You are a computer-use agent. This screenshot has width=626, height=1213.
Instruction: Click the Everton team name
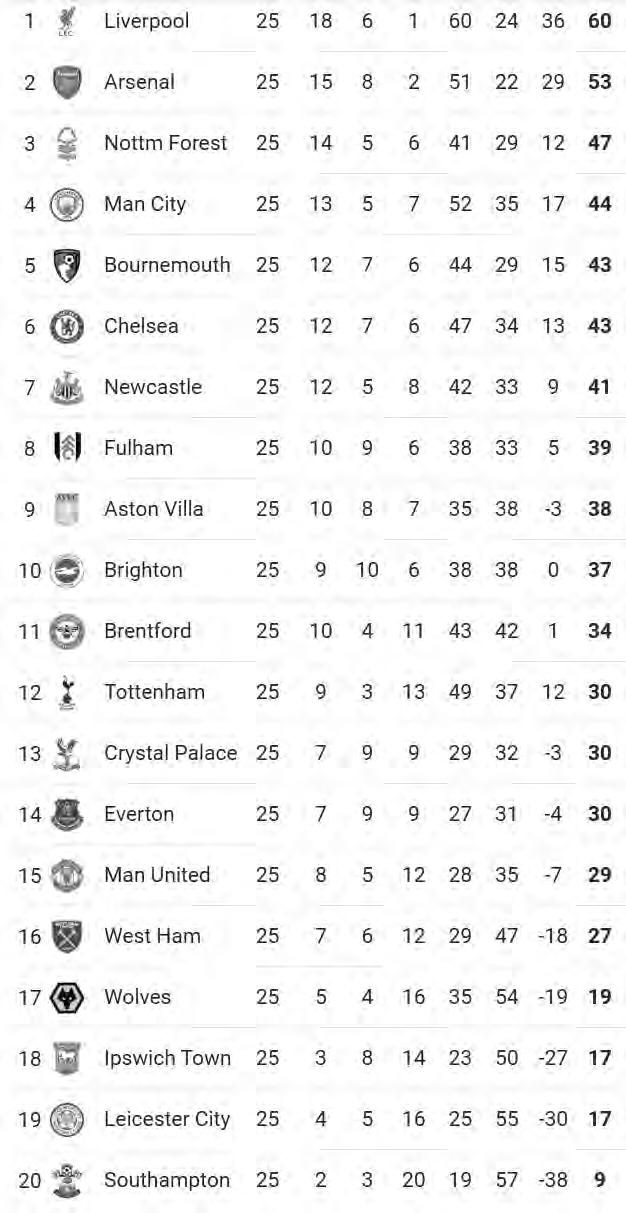139,814
